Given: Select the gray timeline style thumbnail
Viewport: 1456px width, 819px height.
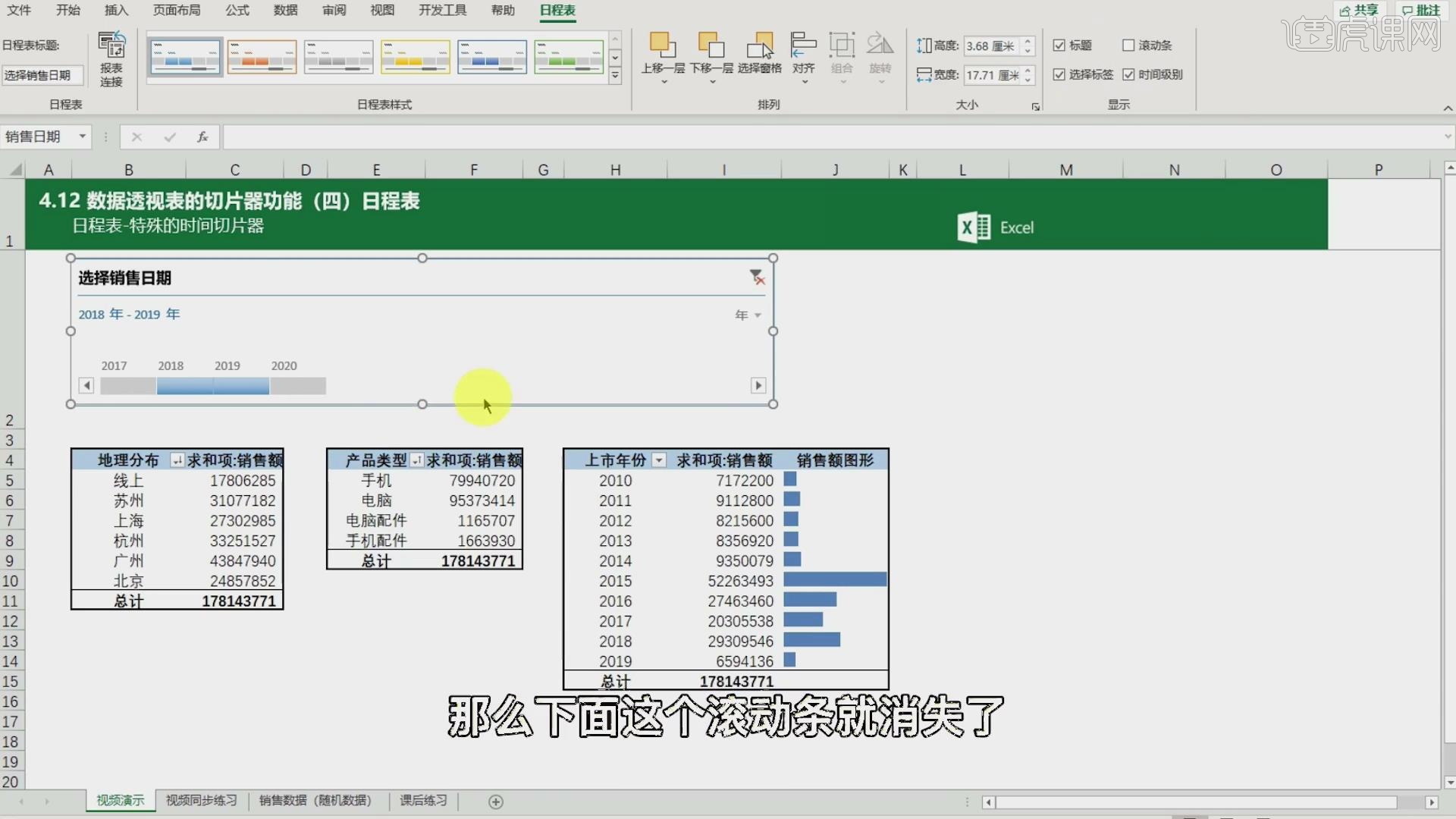Looking at the screenshot, I should pyautogui.click(x=338, y=57).
